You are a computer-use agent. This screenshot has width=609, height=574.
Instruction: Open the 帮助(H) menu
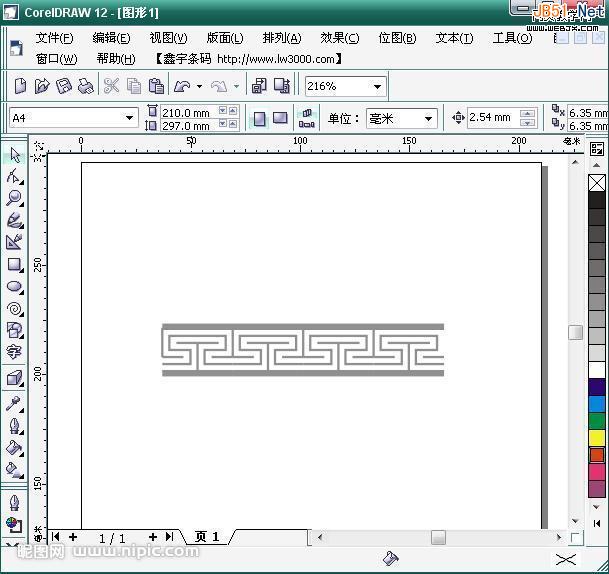[116, 59]
